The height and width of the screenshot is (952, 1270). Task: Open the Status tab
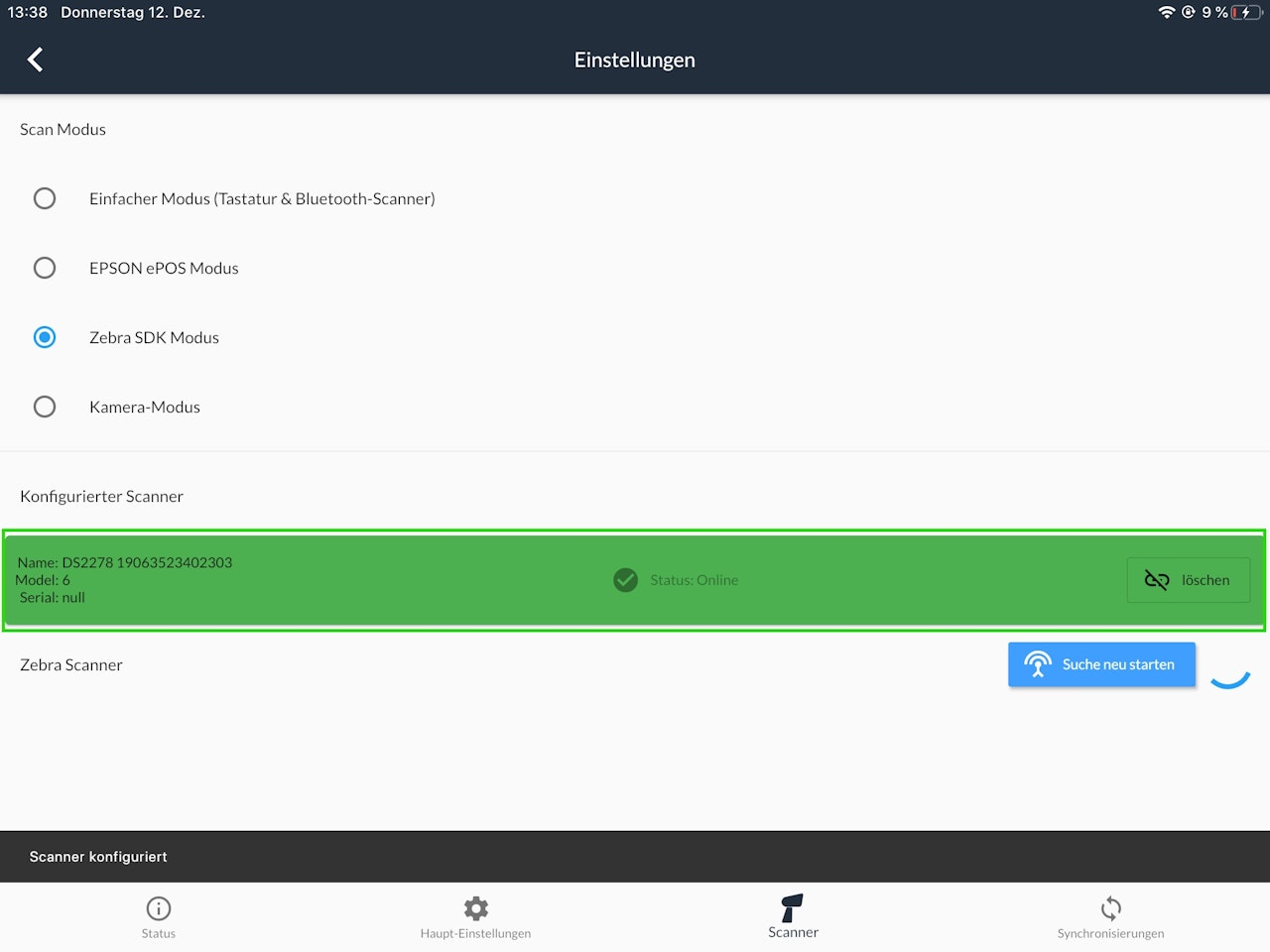pyautogui.click(x=159, y=918)
